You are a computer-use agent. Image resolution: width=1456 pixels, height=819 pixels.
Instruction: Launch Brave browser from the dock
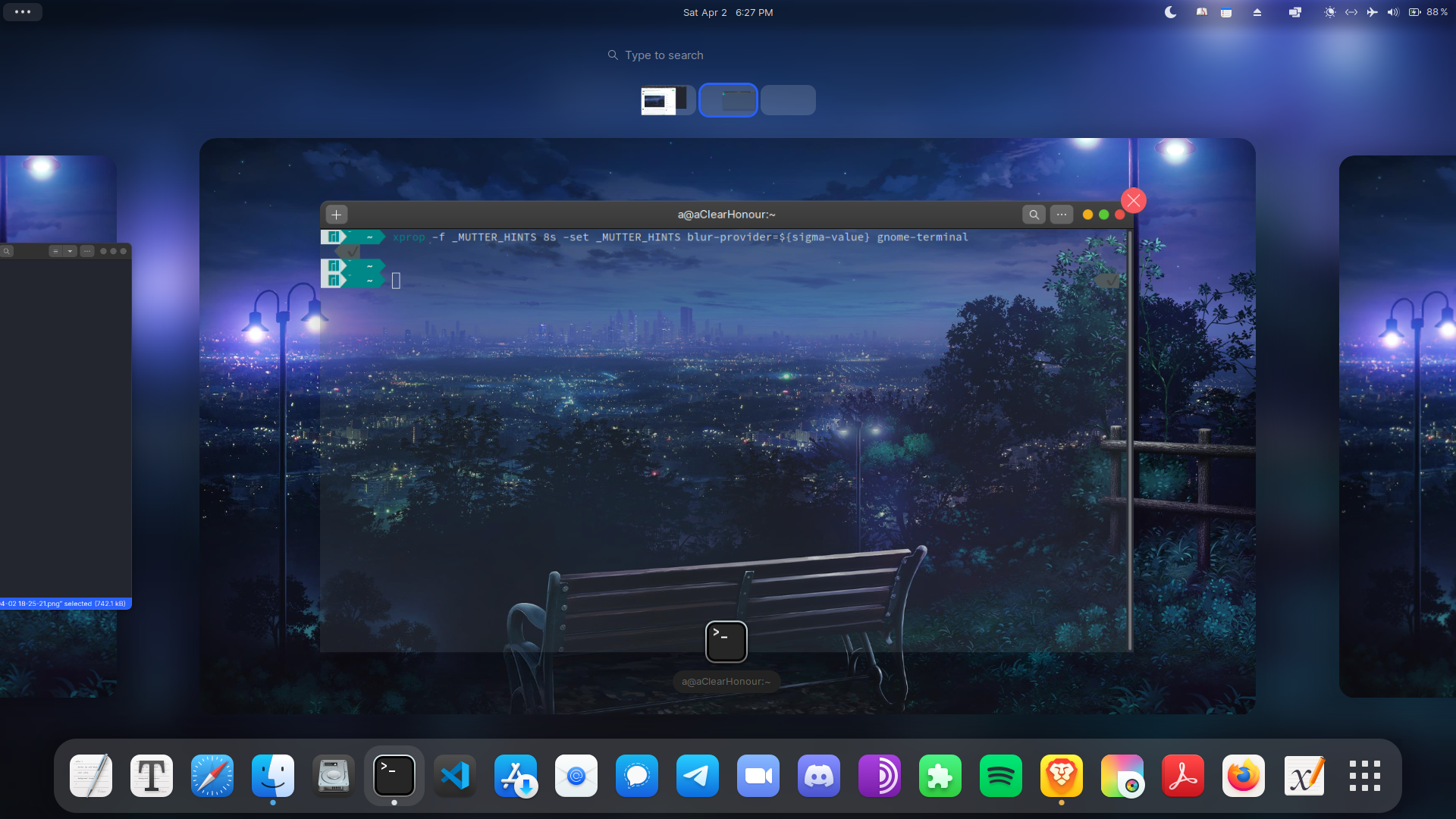tap(1062, 776)
